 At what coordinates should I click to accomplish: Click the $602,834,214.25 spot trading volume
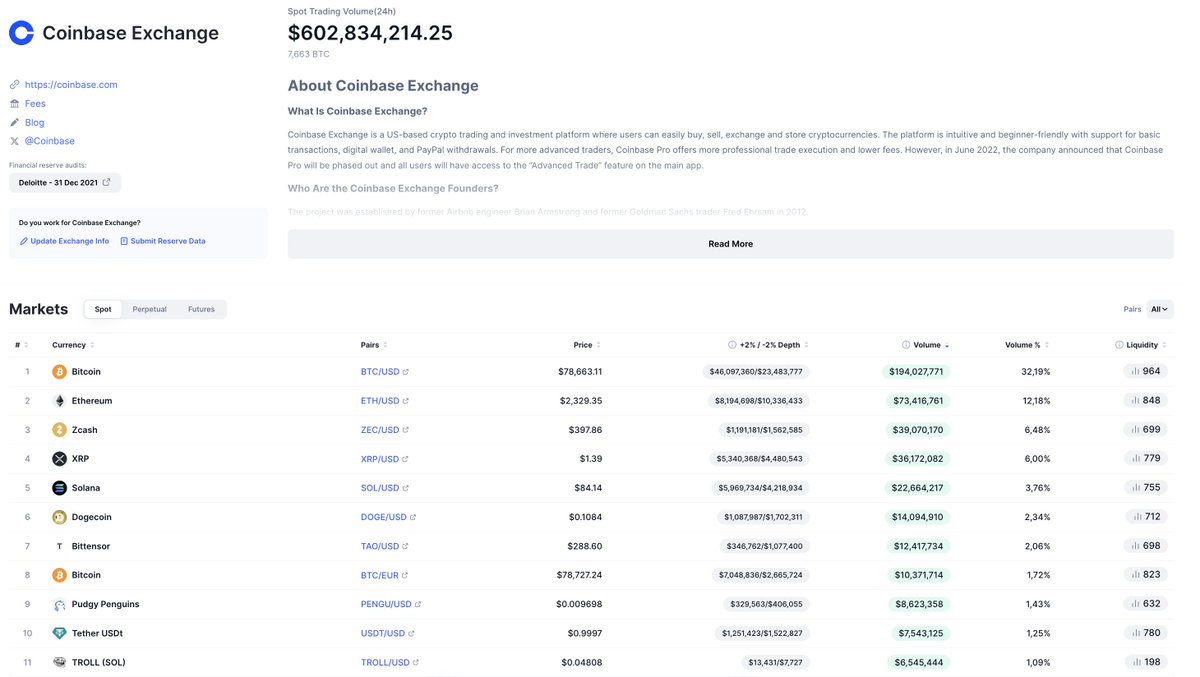(x=370, y=33)
